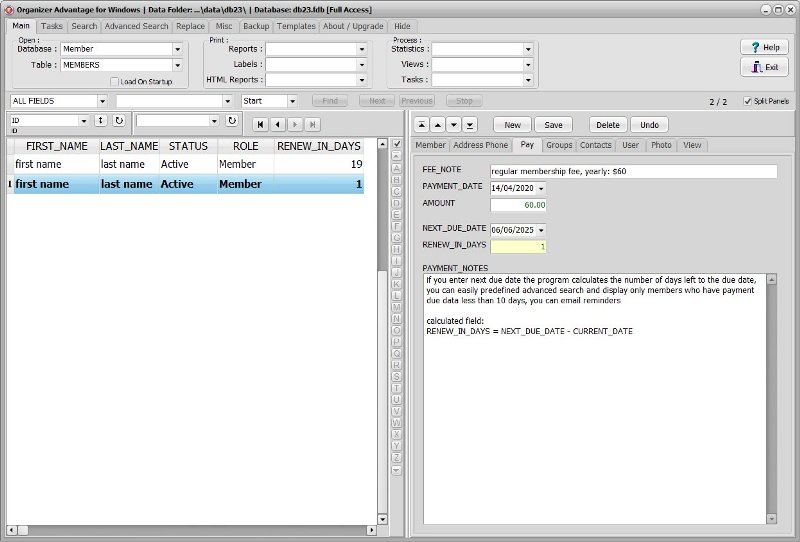The image size is (800, 542).
Task: Jump to bottom record in detail panel
Action: [x=469, y=125]
